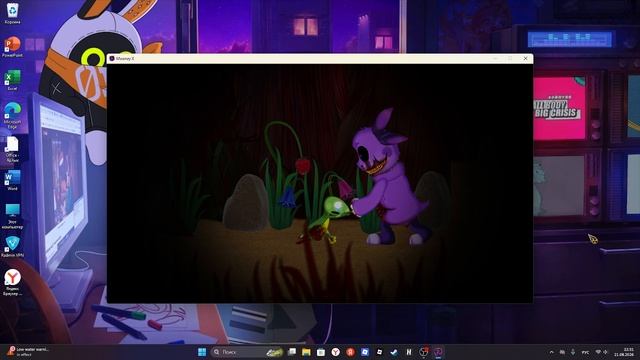Close the game window
This screenshot has width=640, height=360.
pyautogui.click(x=525, y=58)
